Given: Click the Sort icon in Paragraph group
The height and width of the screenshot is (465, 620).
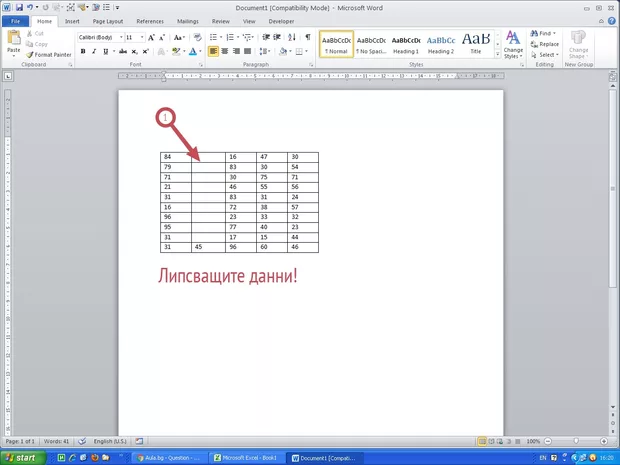Looking at the screenshot, I should [x=294, y=37].
